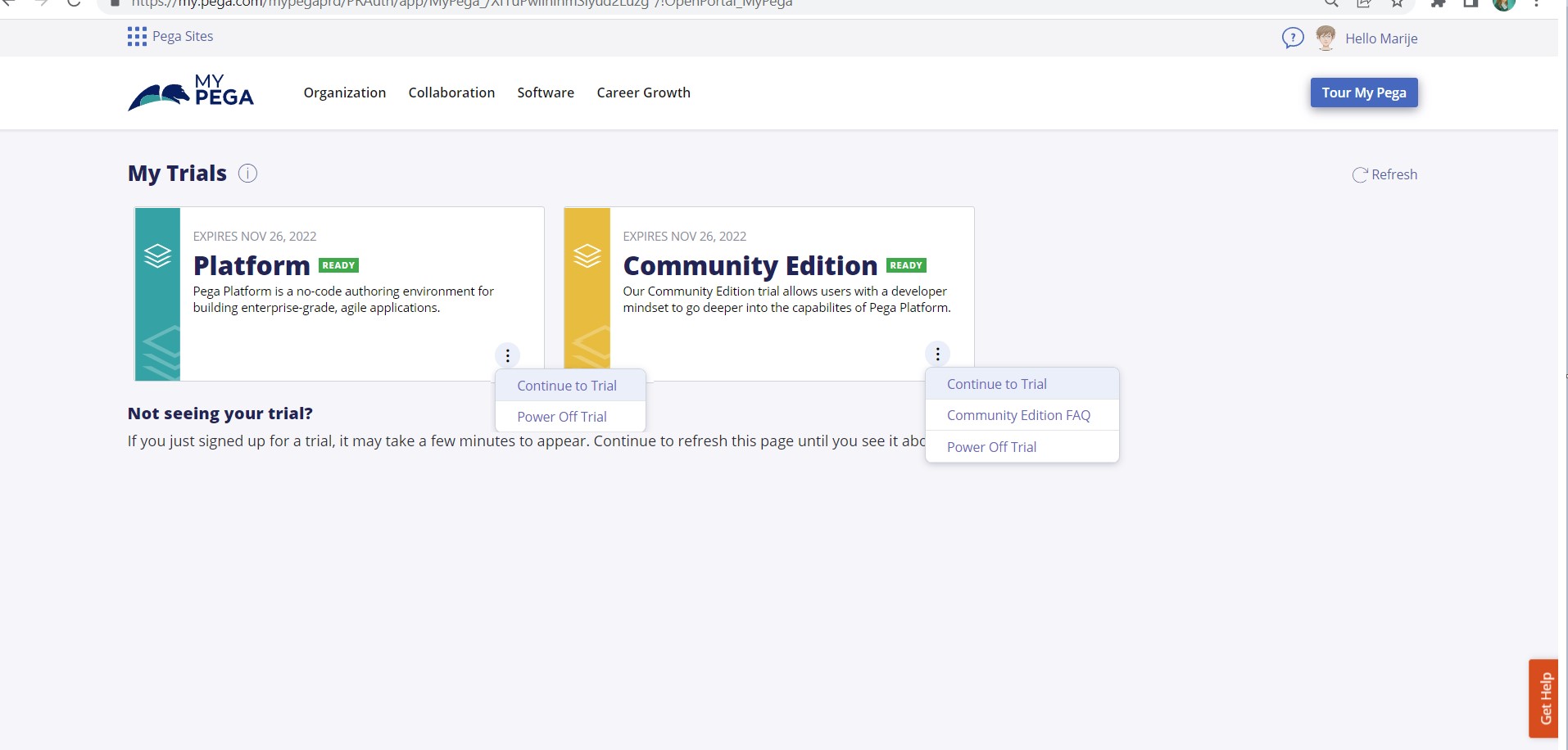Click the teal Platform layers icon
This screenshot has width=1568, height=750.
click(x=157, y=255)
